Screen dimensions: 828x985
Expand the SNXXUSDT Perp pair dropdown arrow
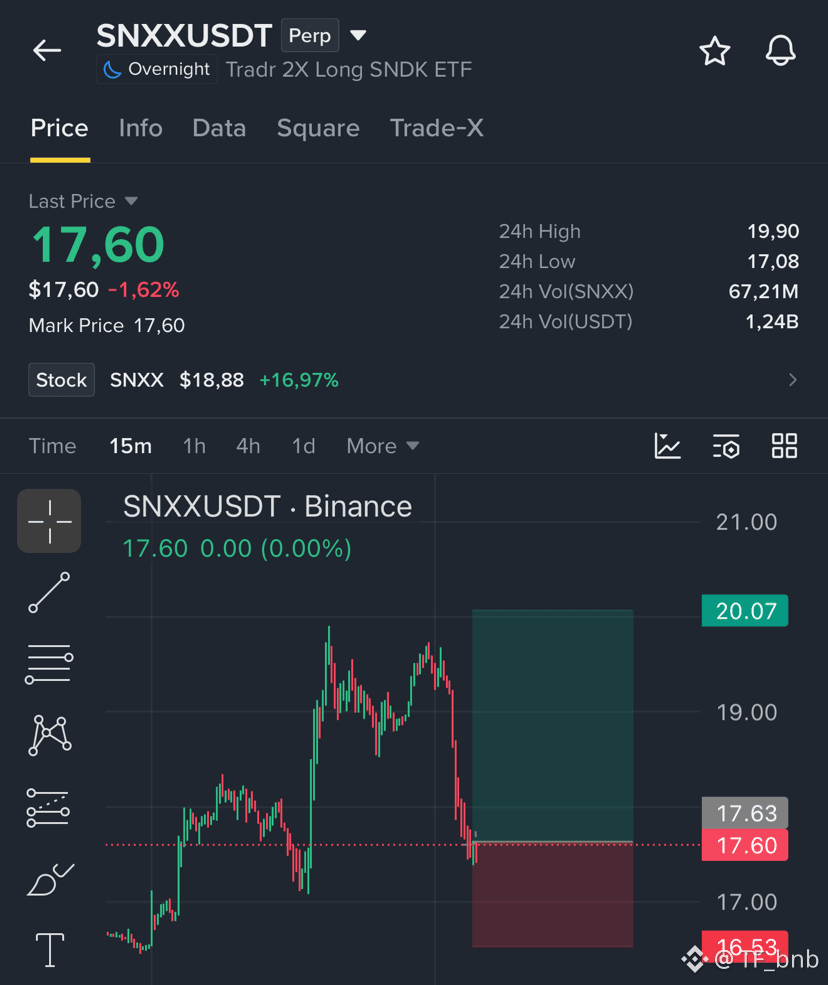pos(358,35)
